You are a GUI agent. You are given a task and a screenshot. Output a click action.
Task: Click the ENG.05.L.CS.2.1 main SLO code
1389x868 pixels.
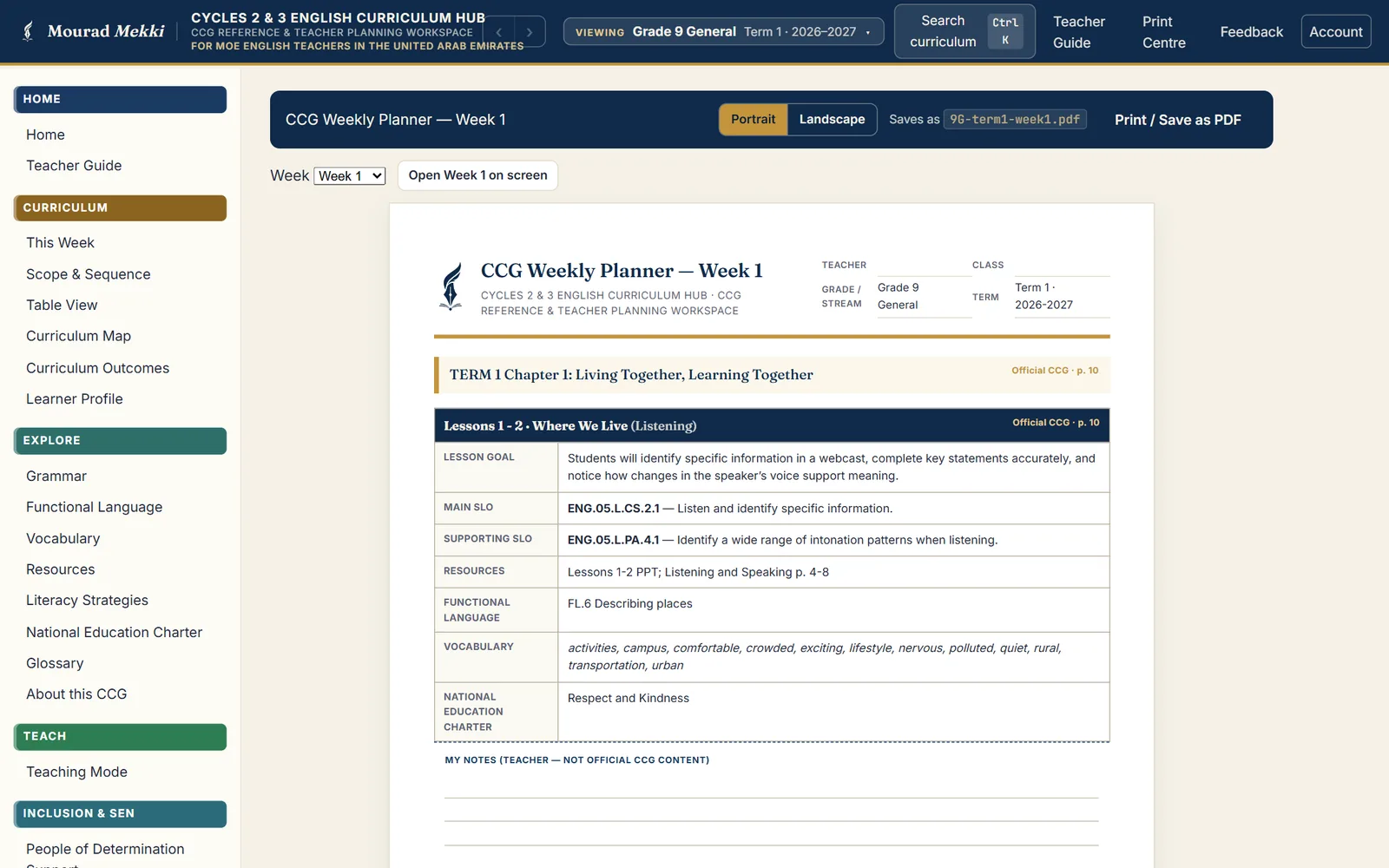[613, 509]
